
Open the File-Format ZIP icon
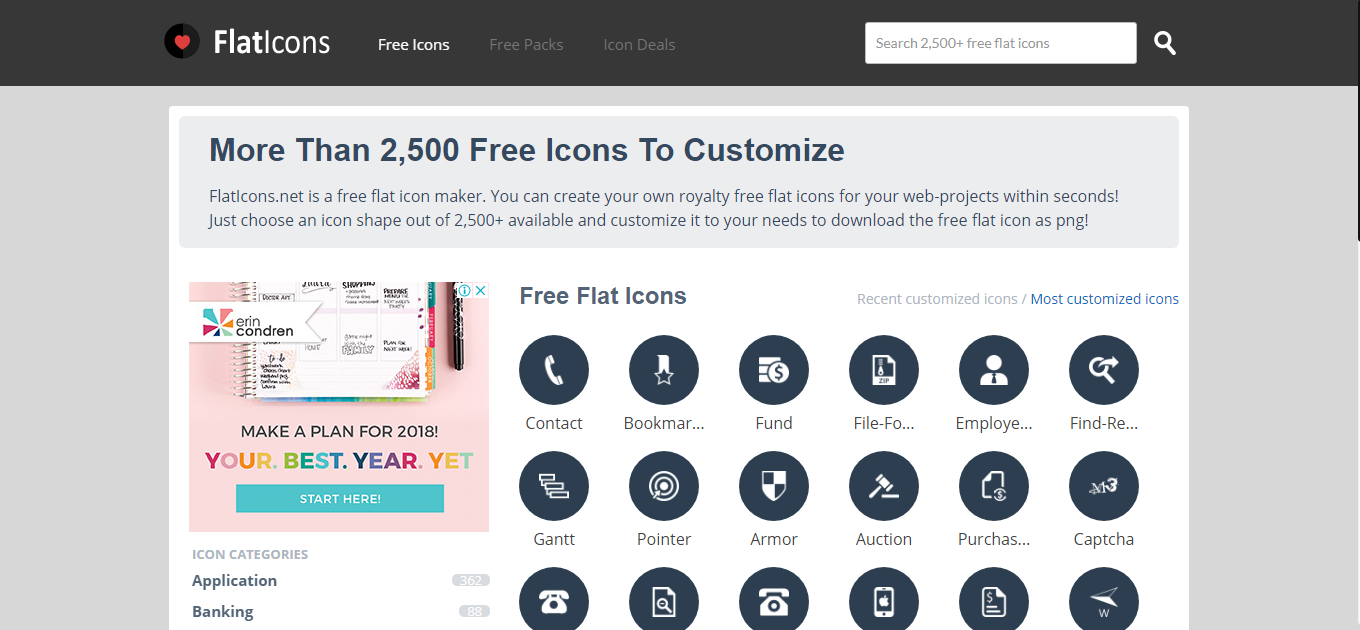pyautogui.click(x=884, y=371)
